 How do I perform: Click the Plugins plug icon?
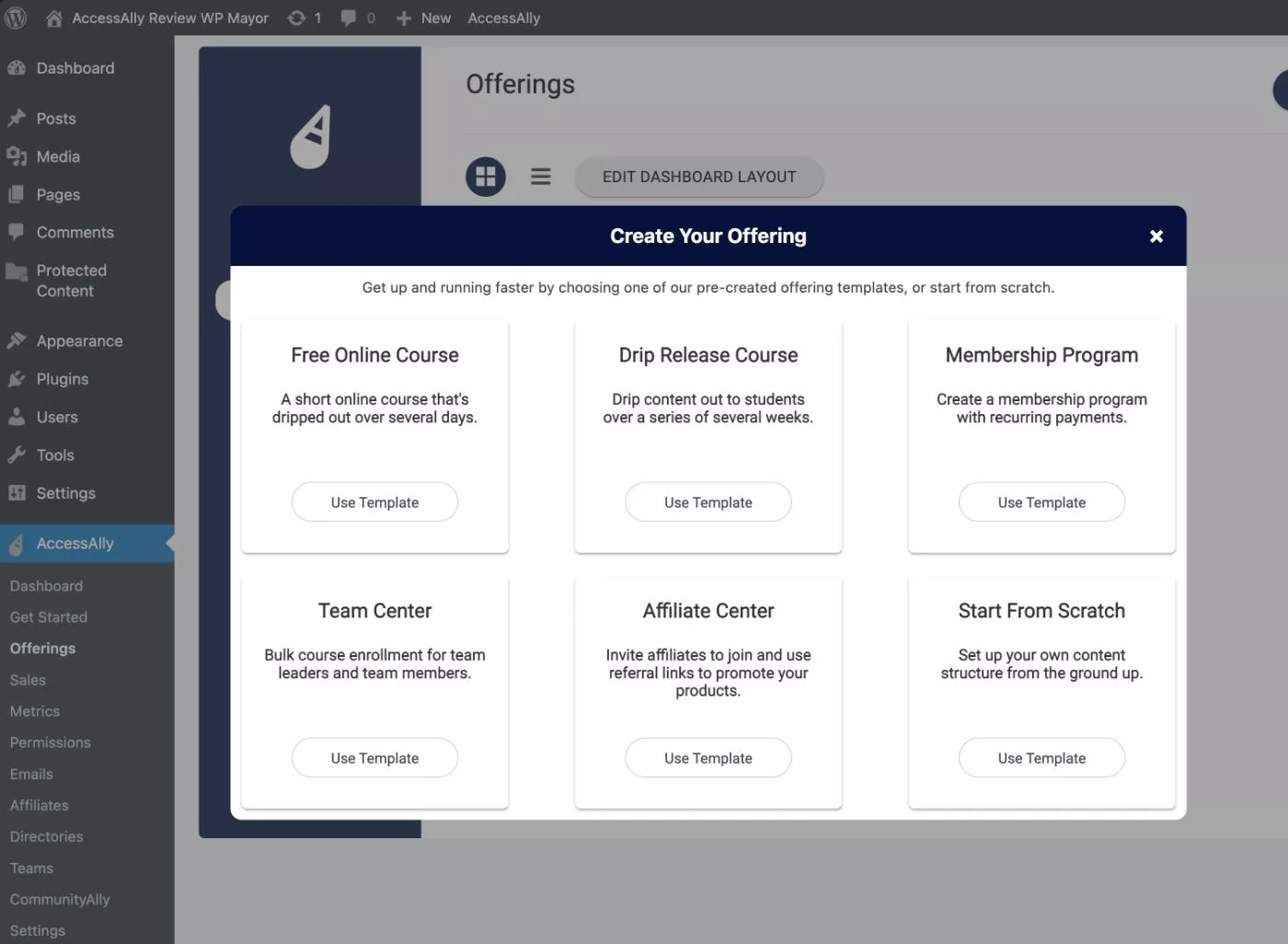click(x=17, y=379)
